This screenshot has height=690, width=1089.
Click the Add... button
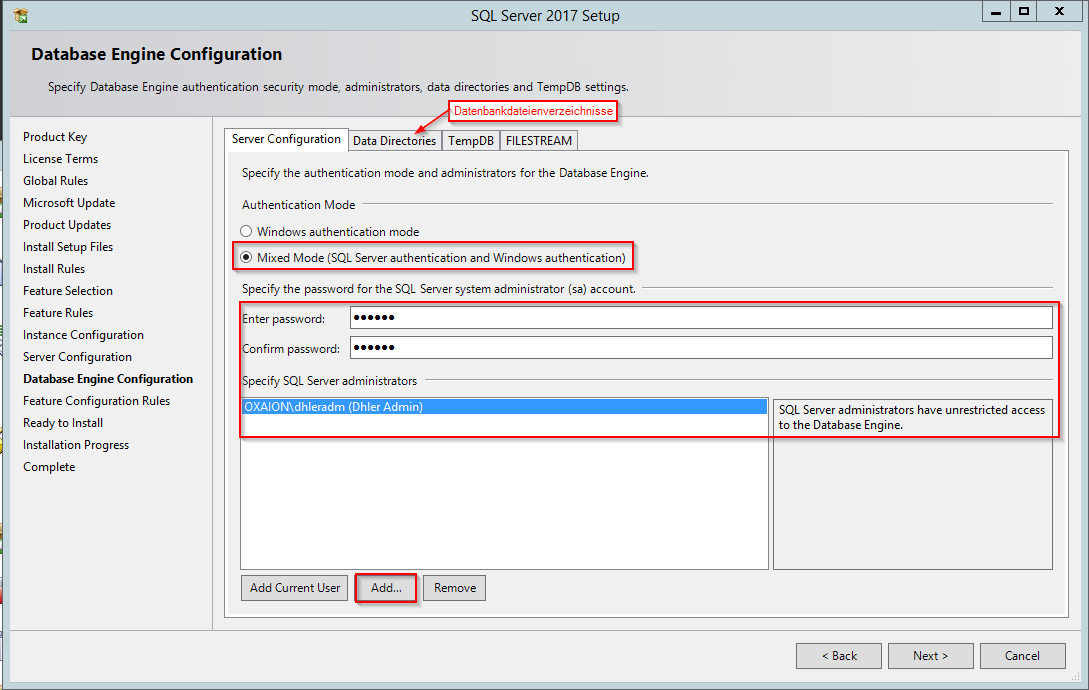(x=386, y=588)
